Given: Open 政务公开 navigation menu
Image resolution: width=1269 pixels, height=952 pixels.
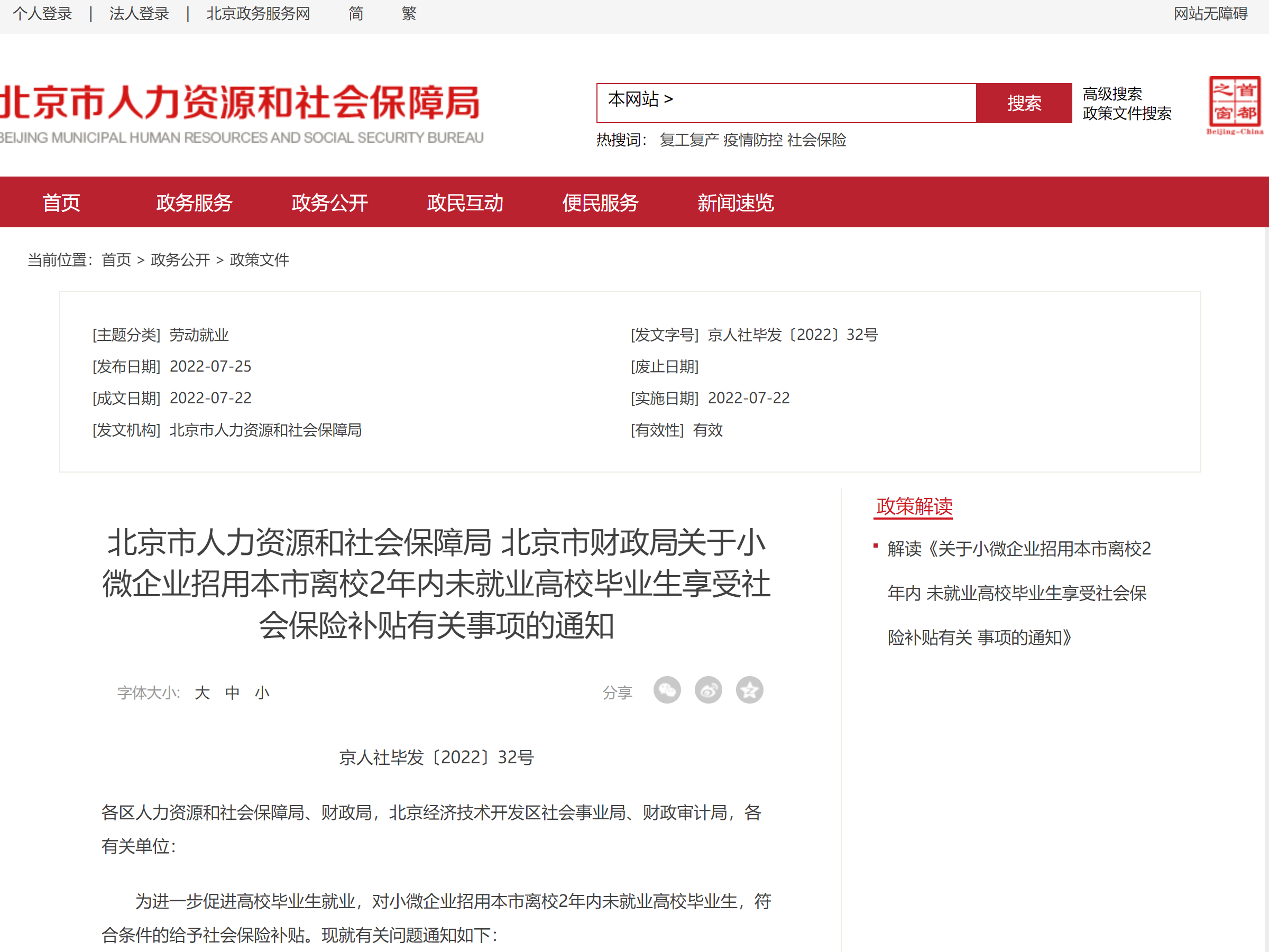Looking at the screenshot, I should (x=329, y=202).
